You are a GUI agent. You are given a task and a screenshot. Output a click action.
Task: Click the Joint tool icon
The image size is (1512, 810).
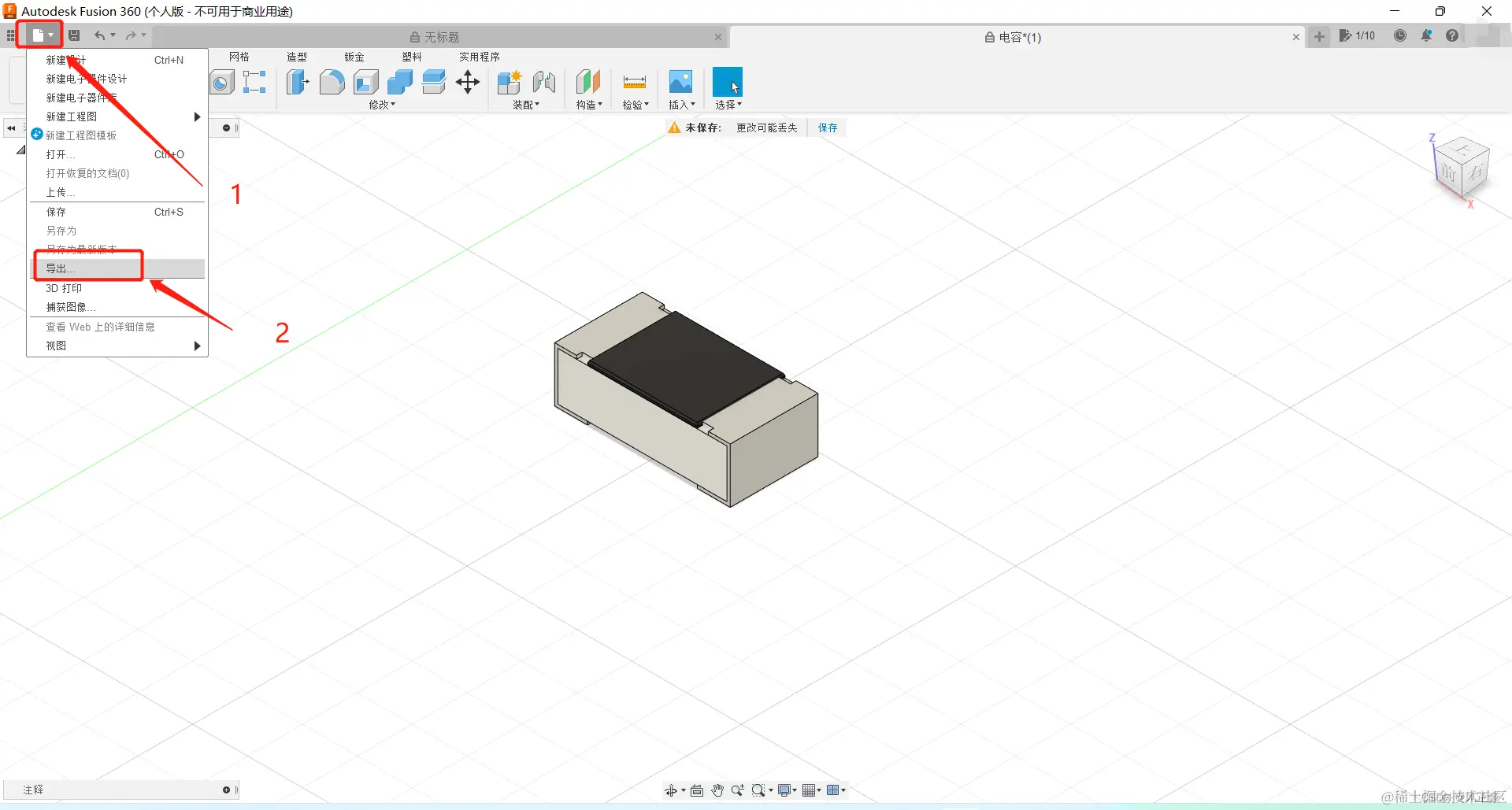click(543, 82)
